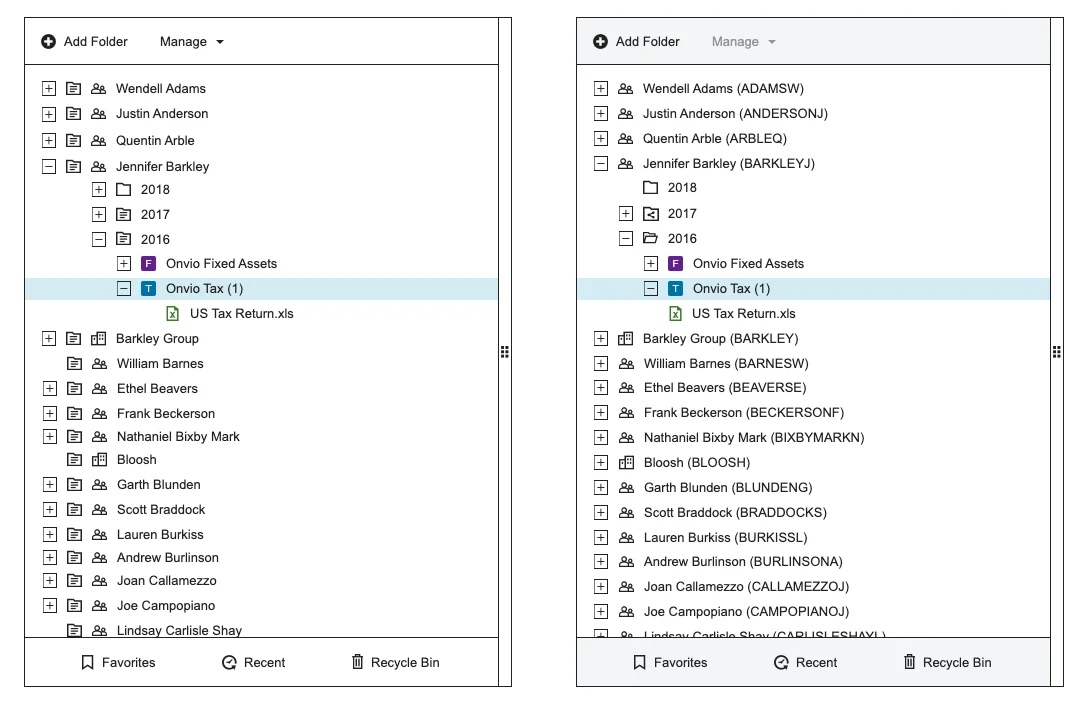
Task: Select Nathaniel Bixby Mark (BIXBYMARKN)
Action: [x=754, y=438]
